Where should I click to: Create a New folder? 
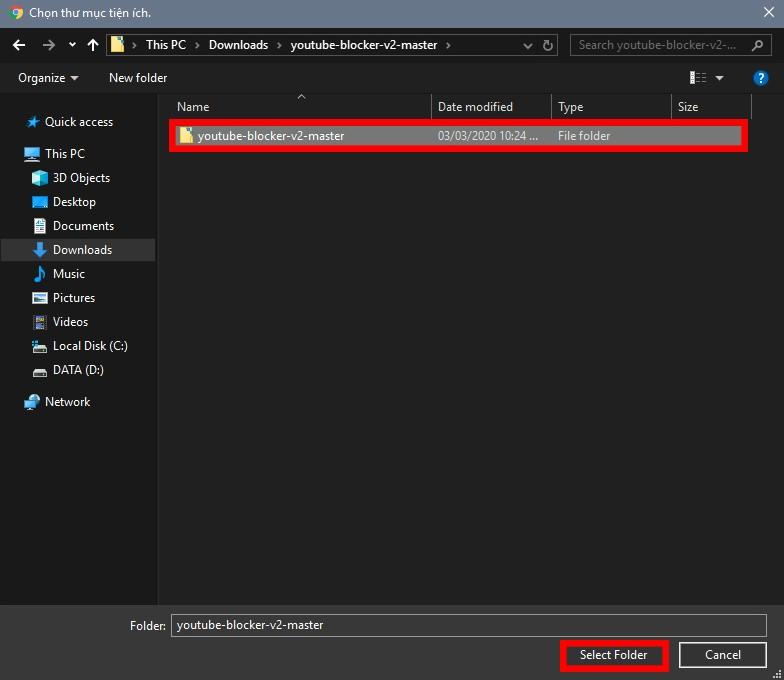(138, 78)
